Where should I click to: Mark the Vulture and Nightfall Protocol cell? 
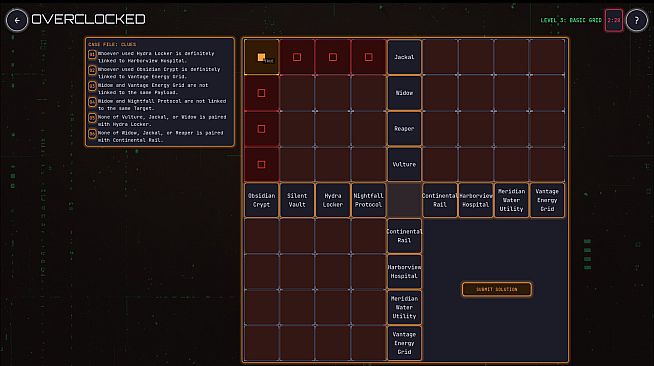[369, 164]
